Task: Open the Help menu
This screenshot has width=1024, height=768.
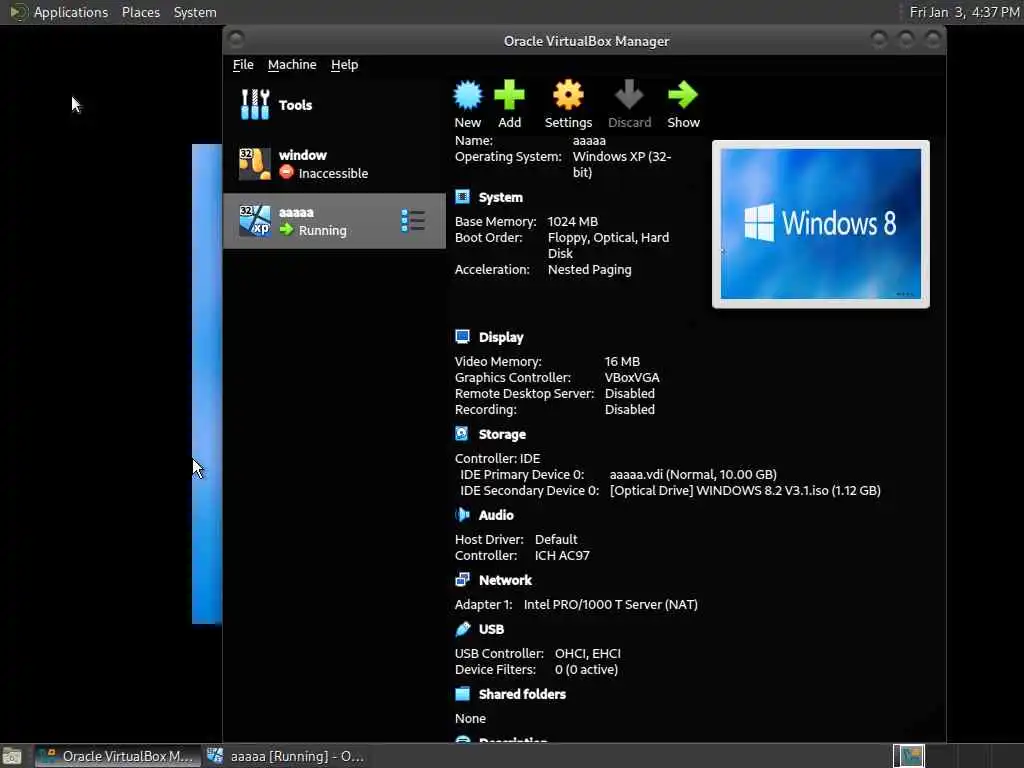Action: click(x=344, y=65)
